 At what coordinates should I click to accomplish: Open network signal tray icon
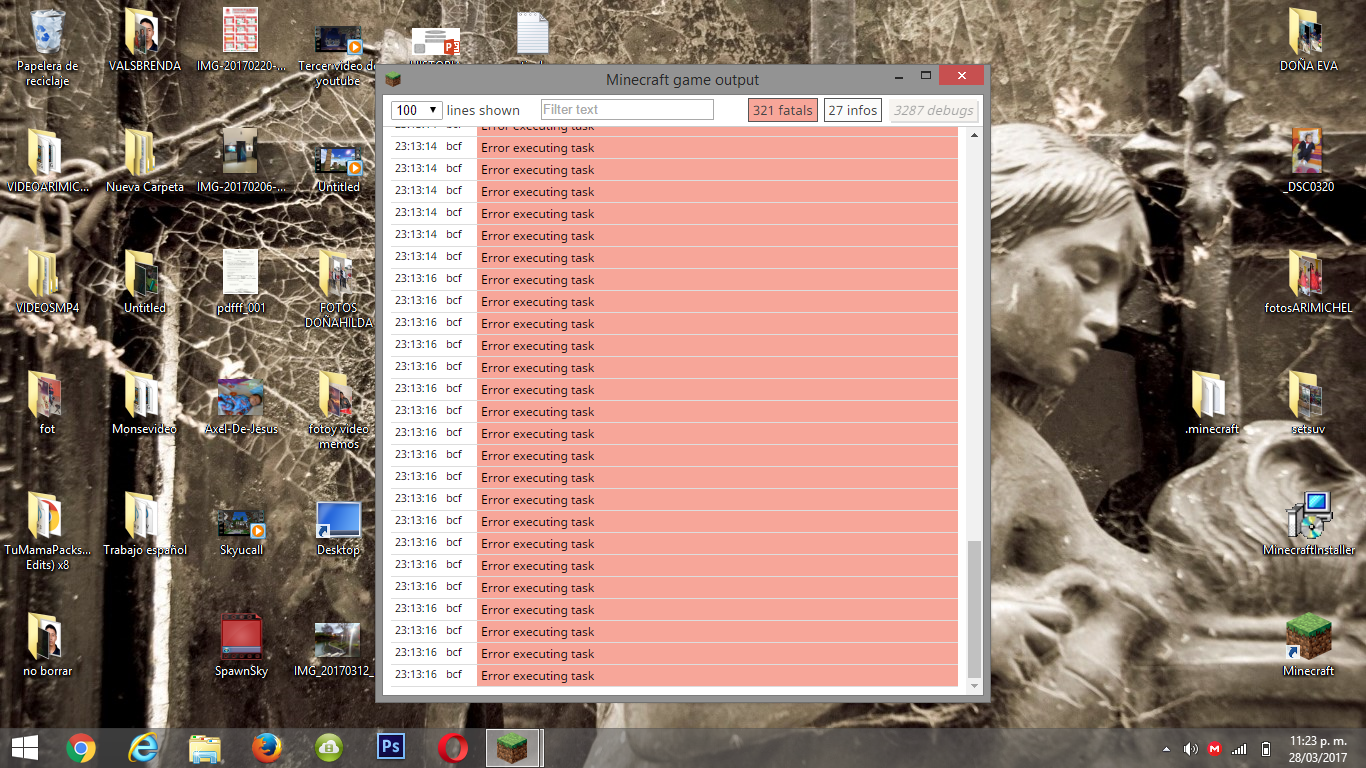click(1239, 749)
